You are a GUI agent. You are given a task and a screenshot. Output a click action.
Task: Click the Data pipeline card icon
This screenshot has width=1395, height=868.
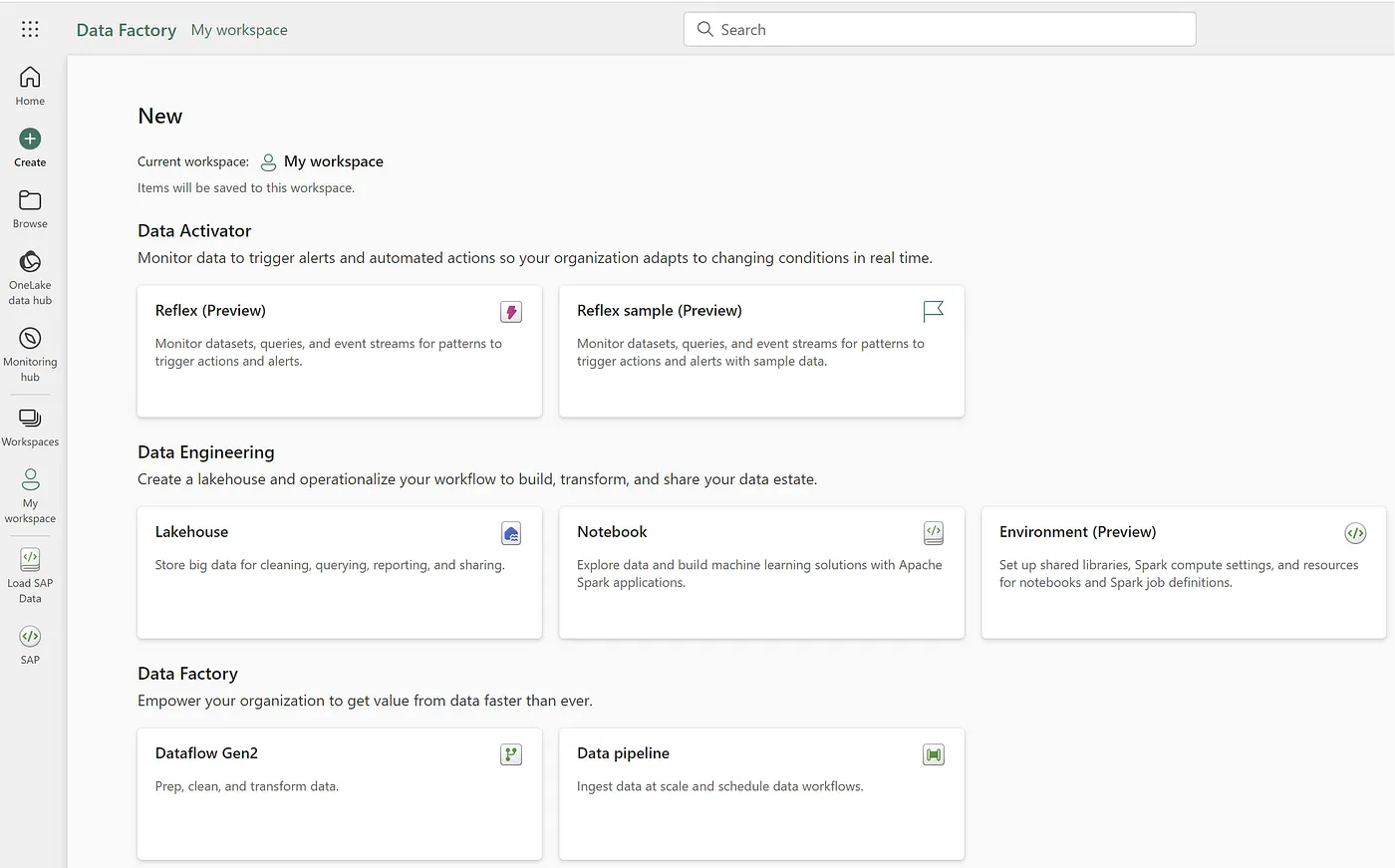934,754
